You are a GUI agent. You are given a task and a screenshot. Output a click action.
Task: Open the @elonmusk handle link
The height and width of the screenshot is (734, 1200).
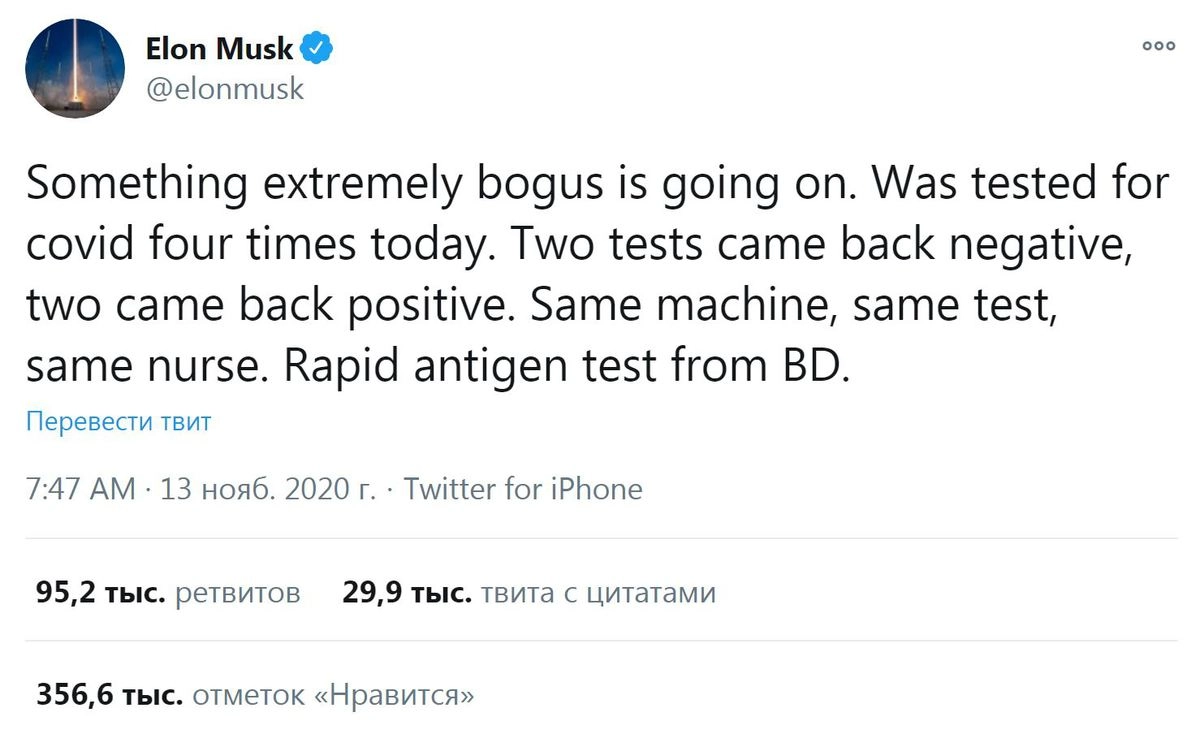click(224, 89)
